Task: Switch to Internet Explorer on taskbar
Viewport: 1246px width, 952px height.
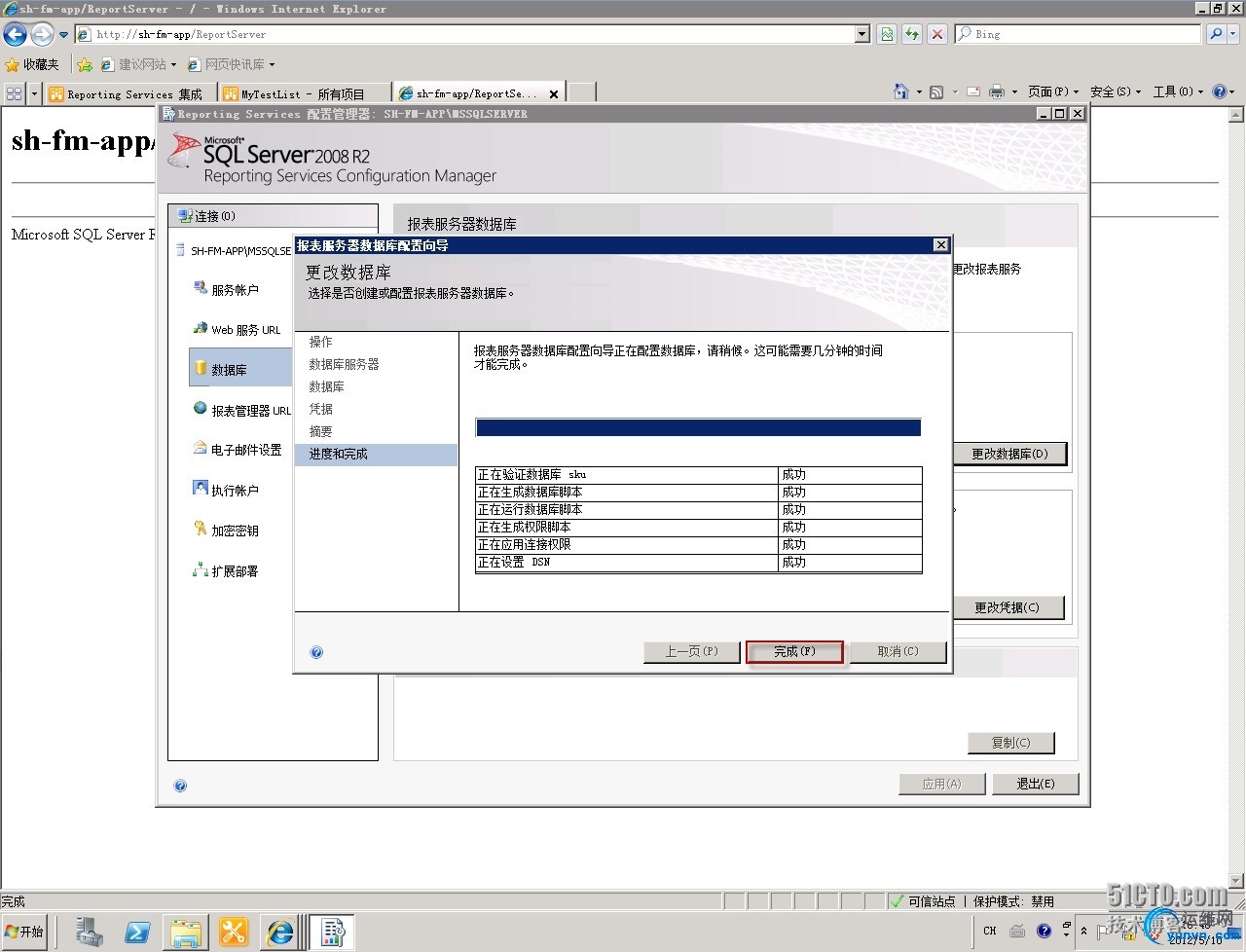Action: point(281,932)
